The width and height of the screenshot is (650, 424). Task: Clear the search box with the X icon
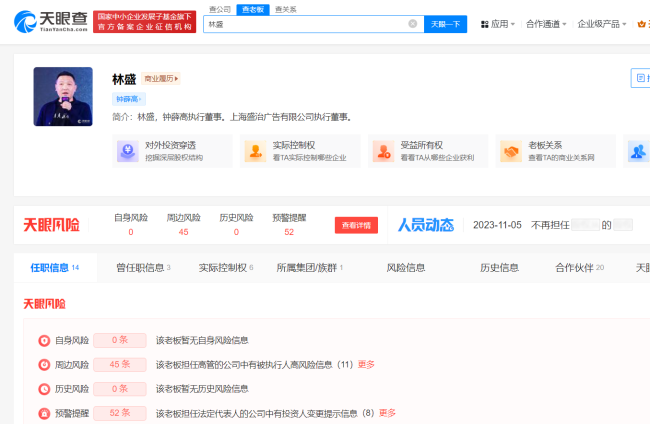[x=412, y=24]
